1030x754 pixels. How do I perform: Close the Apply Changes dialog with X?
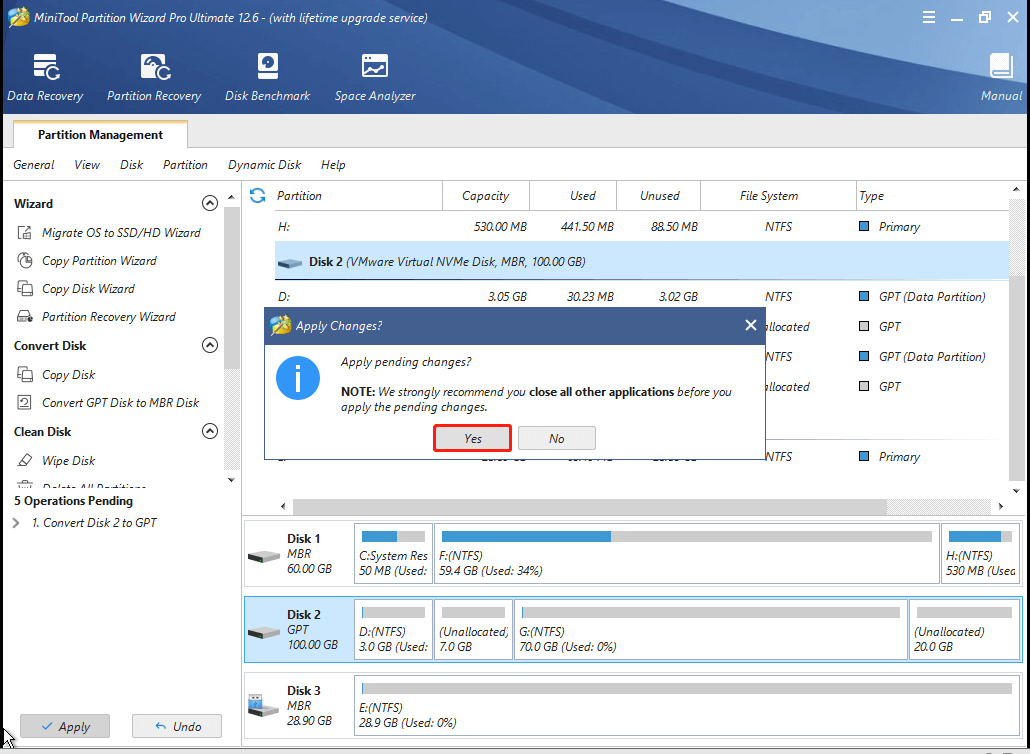pyautogui.click(x=751, y=325)
